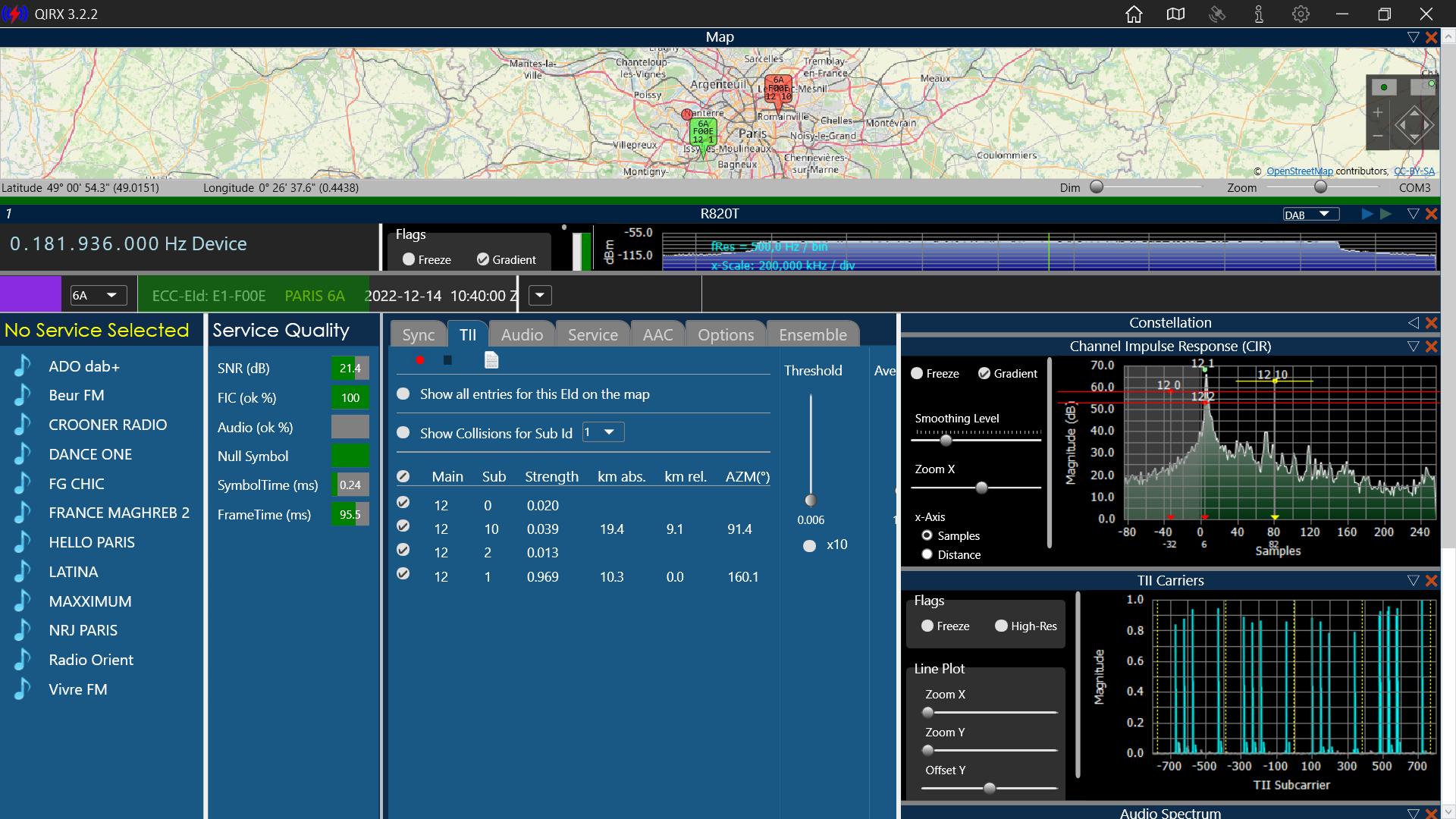This screenshot has width=1456, height=819.
Task: Adjust the map Zoom slider
Action: coord(1321,187)
